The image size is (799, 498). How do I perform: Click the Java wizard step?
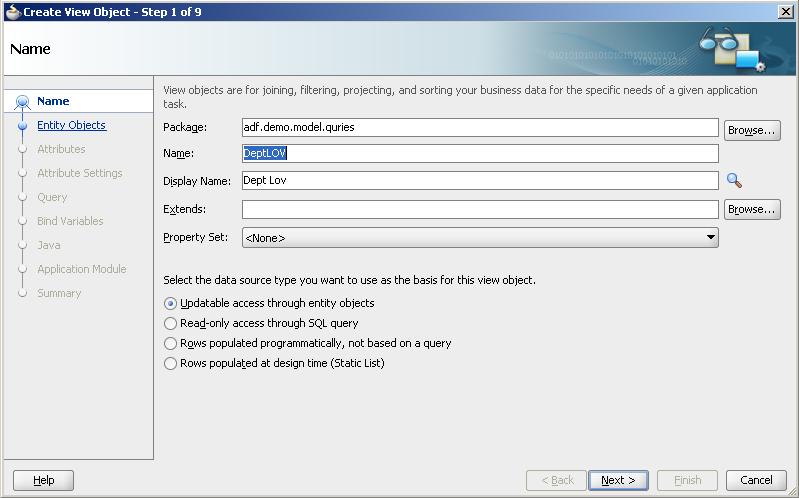48,245
